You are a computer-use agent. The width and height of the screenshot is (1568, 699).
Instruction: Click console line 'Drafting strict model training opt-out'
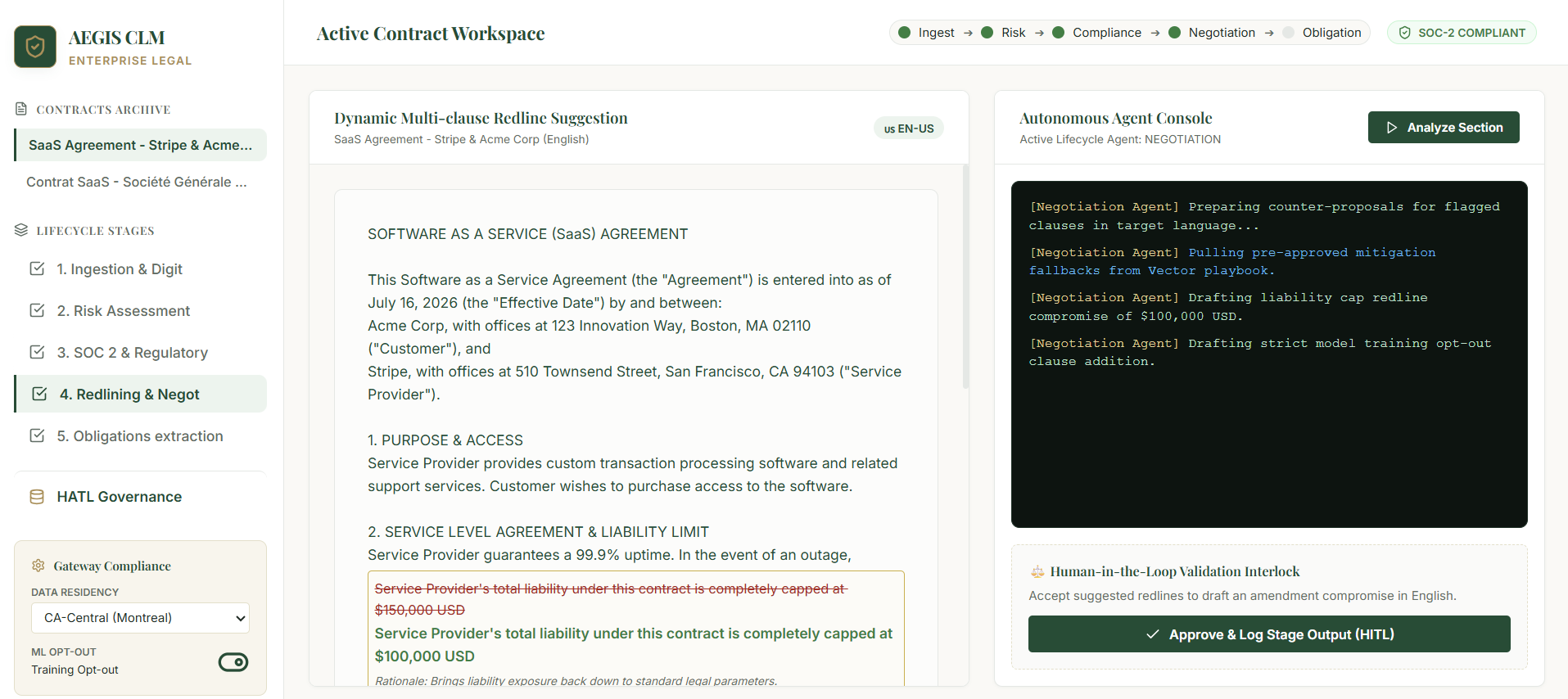[1260, 352]
